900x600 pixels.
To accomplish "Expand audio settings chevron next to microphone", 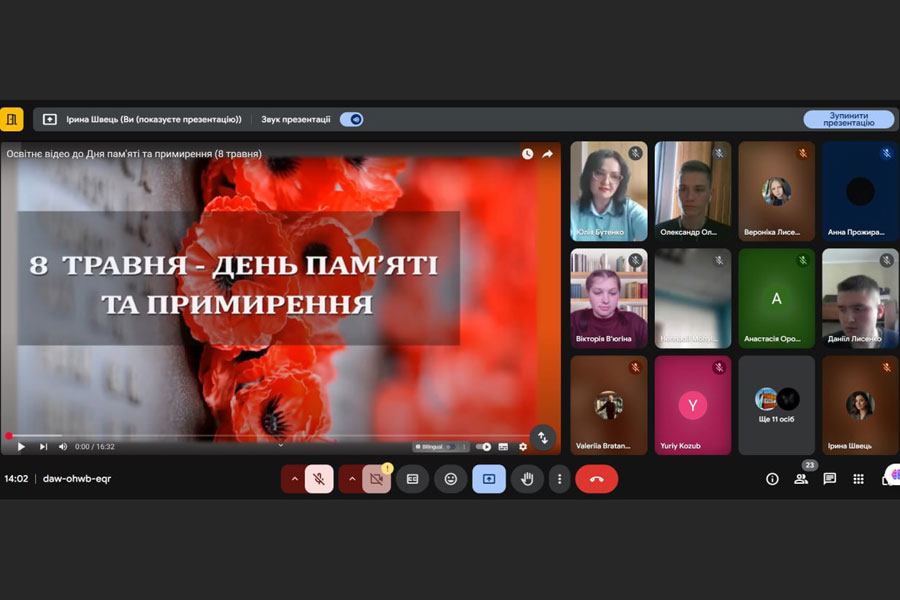I will pos(294,479).
